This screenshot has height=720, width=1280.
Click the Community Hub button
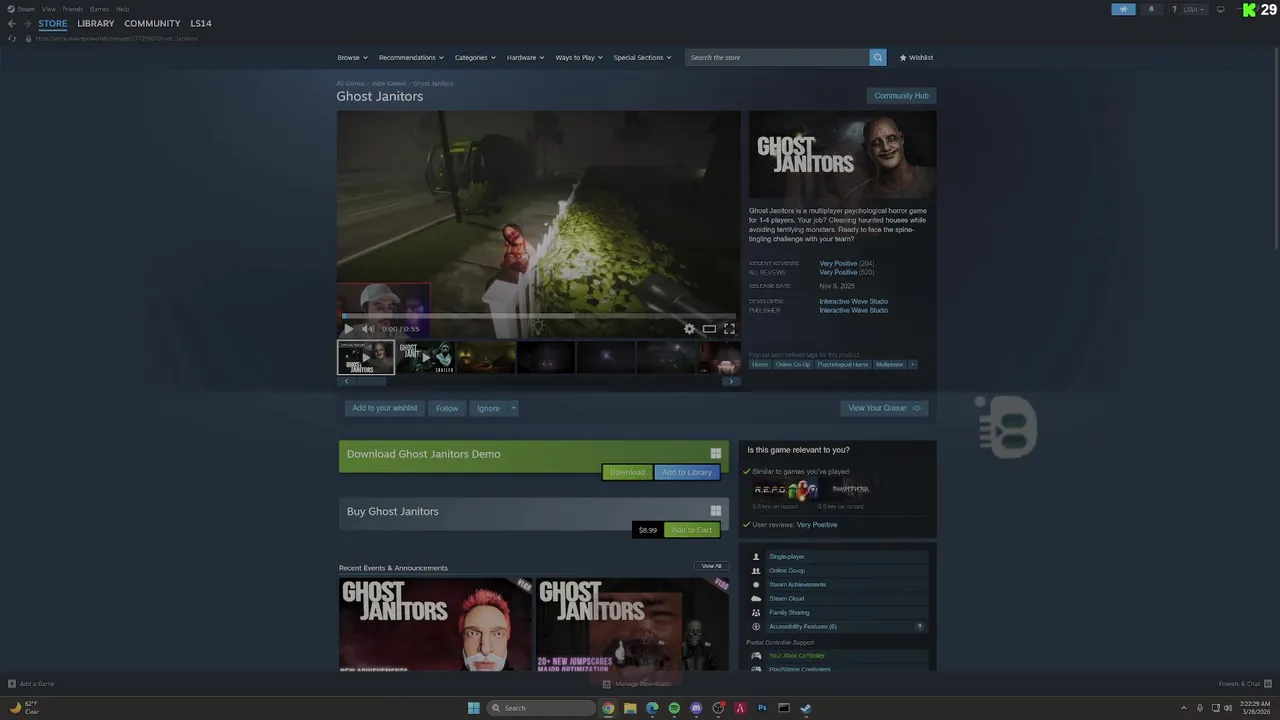point(901,96)
